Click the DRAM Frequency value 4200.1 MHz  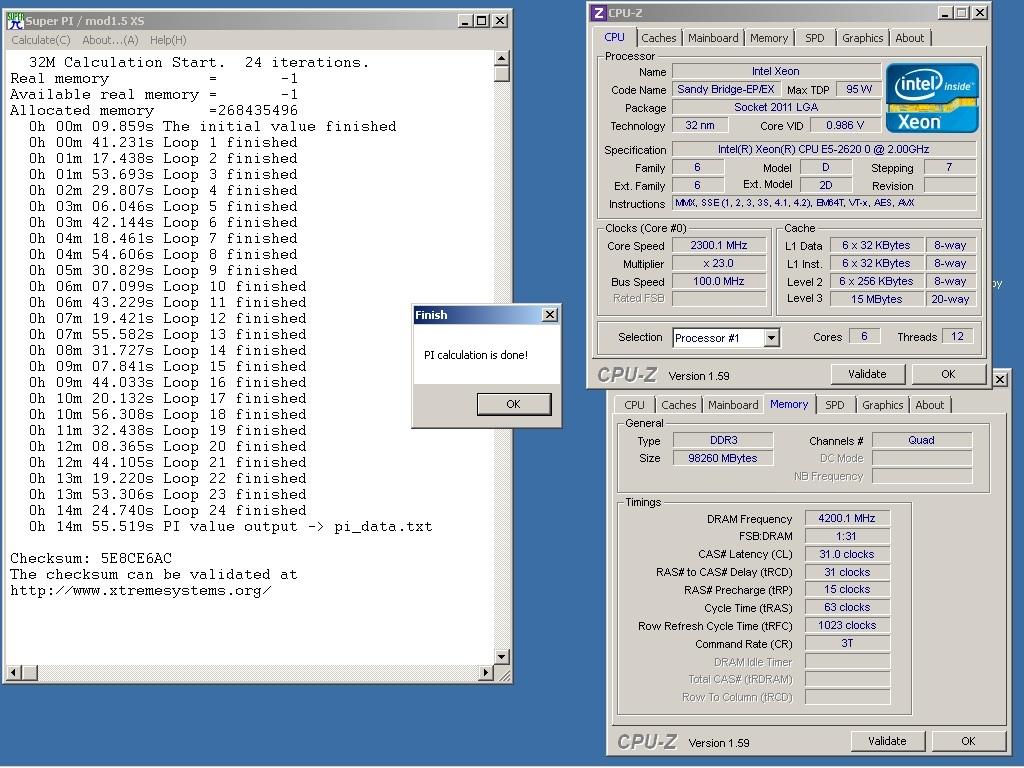tap(847, 519)
